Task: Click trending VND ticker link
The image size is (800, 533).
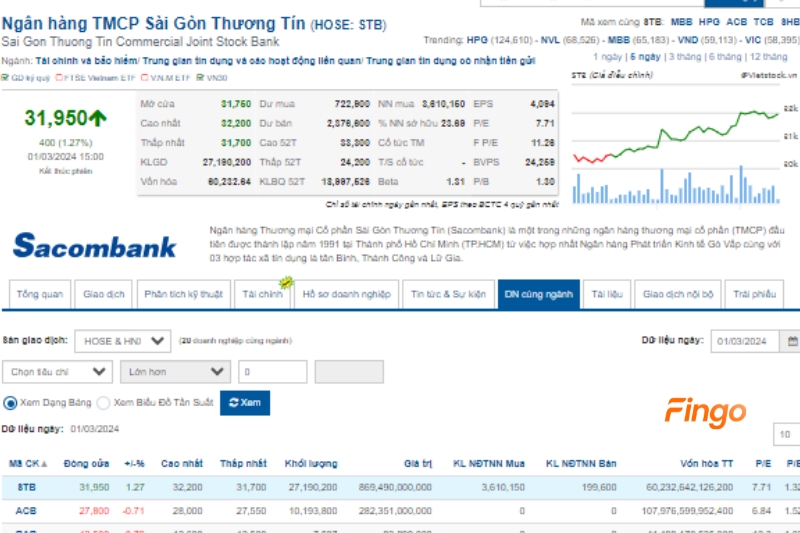Action: point(687,40)
